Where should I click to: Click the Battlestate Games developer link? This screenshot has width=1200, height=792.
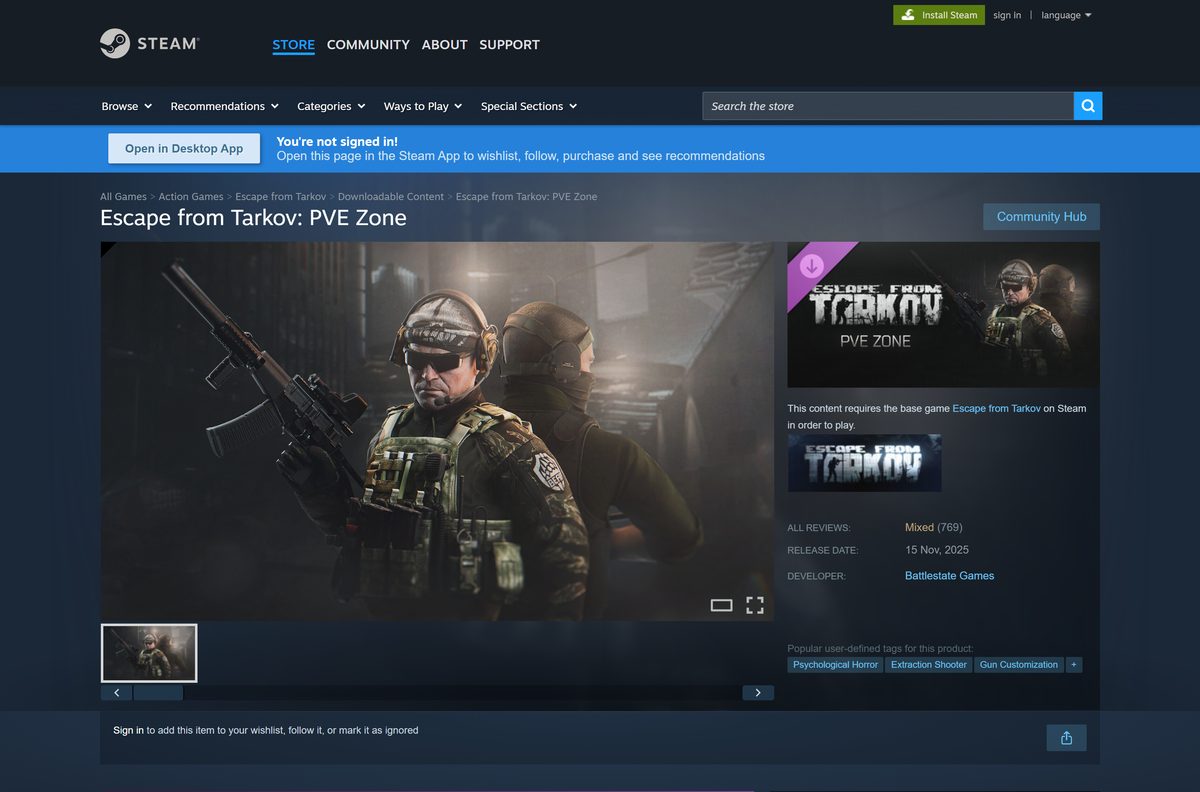(x=949, y=576)
